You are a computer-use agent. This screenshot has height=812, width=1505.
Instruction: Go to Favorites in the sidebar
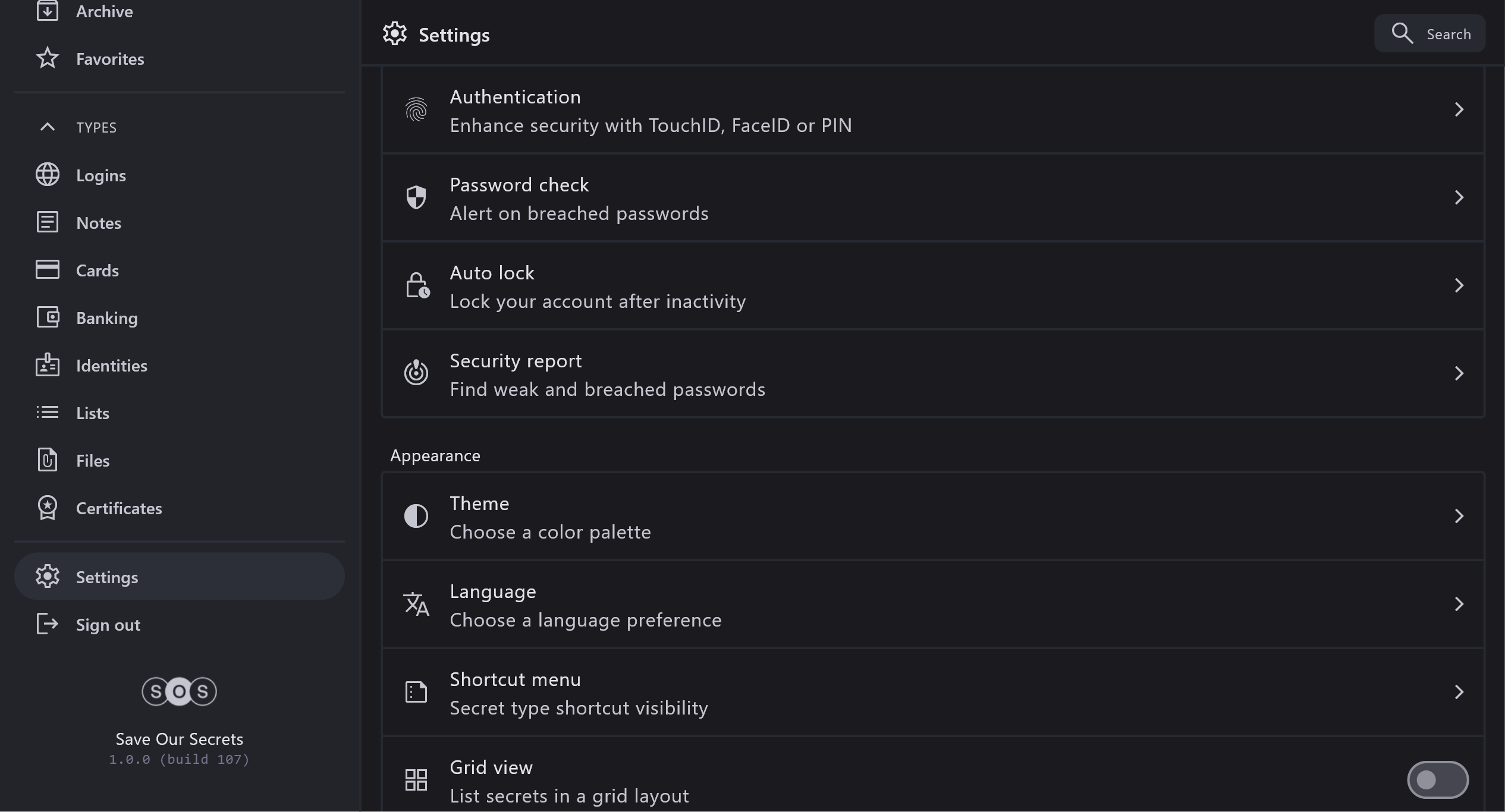point(110,59)
